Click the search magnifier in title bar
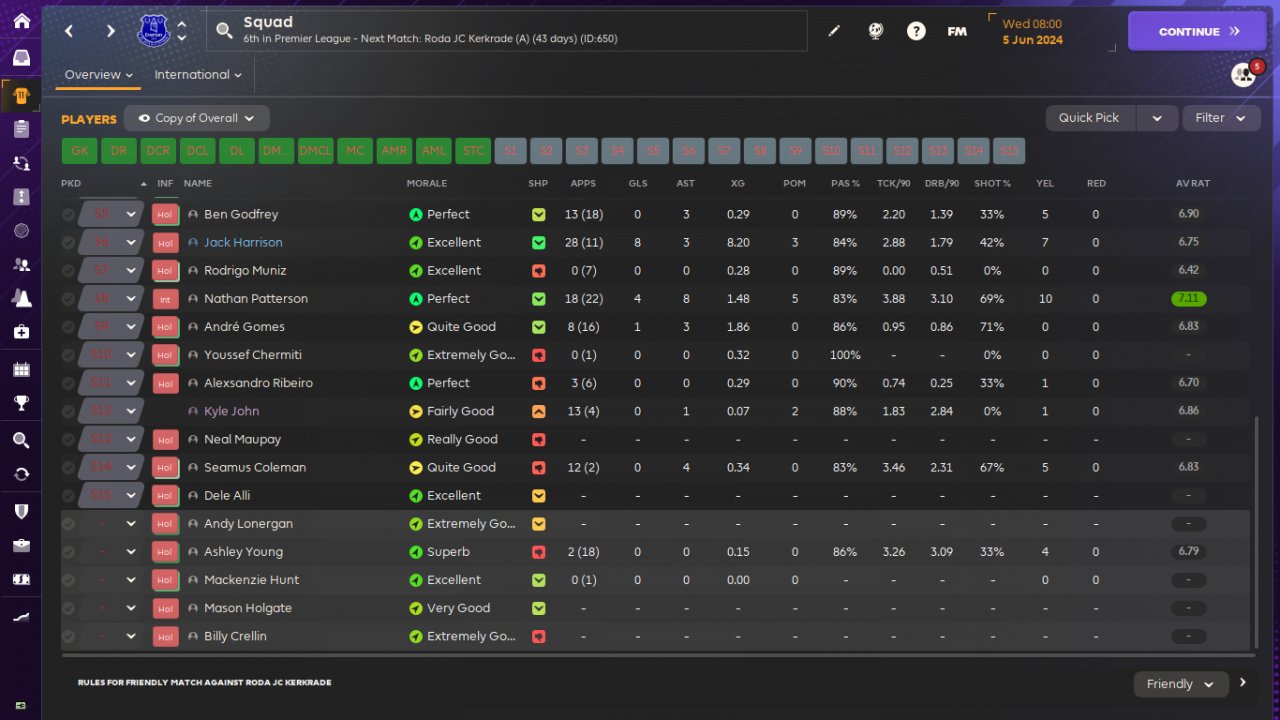Viewport: 1280px width, 720px height. click(x=224, y=31)
